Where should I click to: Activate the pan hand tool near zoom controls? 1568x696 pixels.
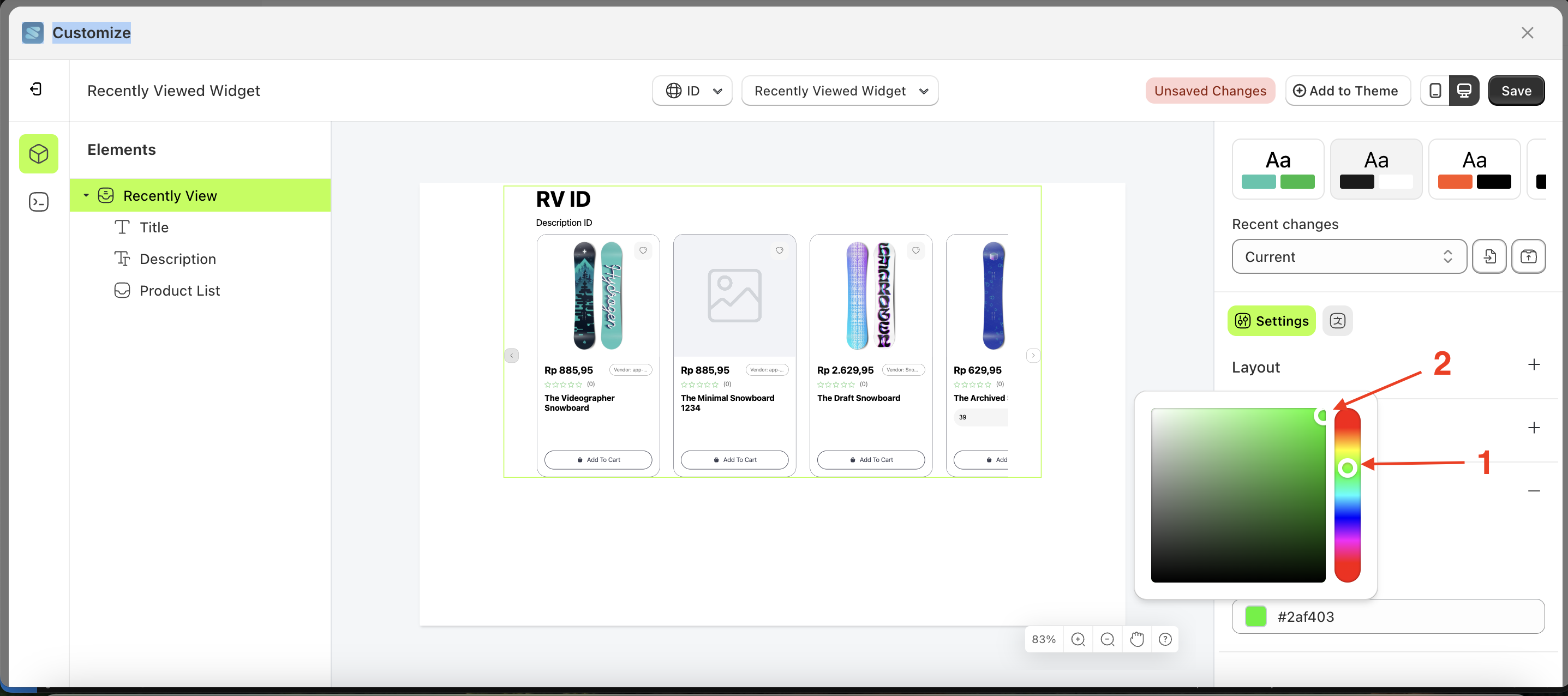1136,639
